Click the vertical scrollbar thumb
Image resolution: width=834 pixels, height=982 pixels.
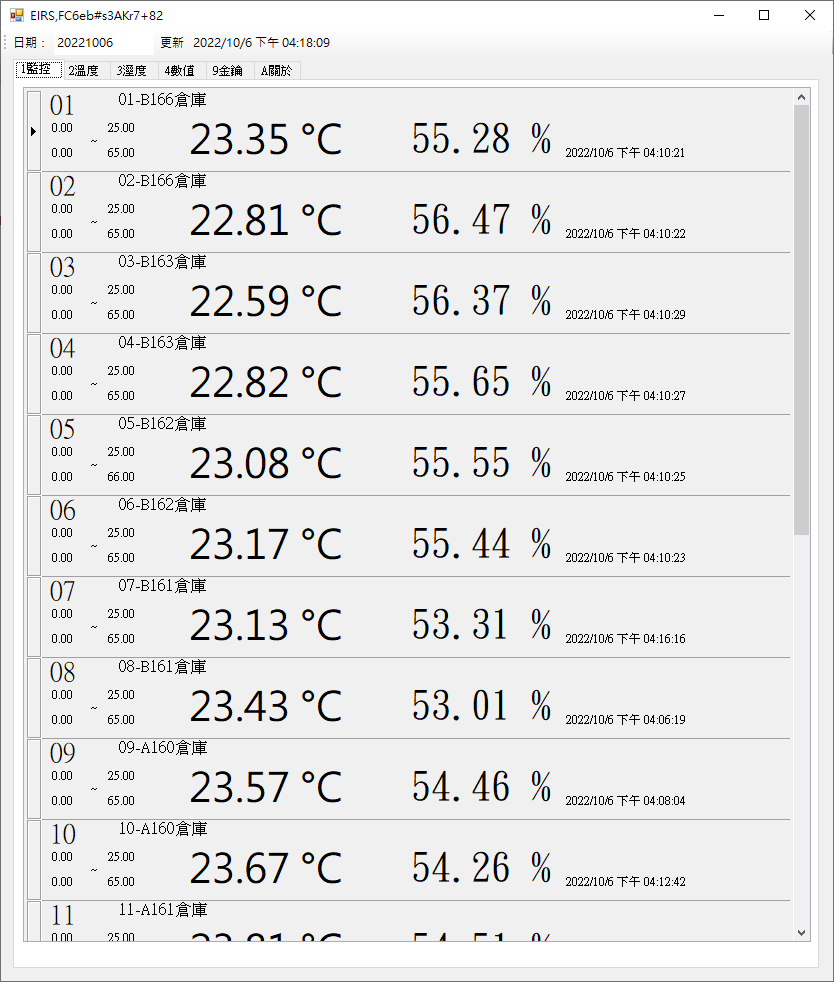tap(801, 320)
